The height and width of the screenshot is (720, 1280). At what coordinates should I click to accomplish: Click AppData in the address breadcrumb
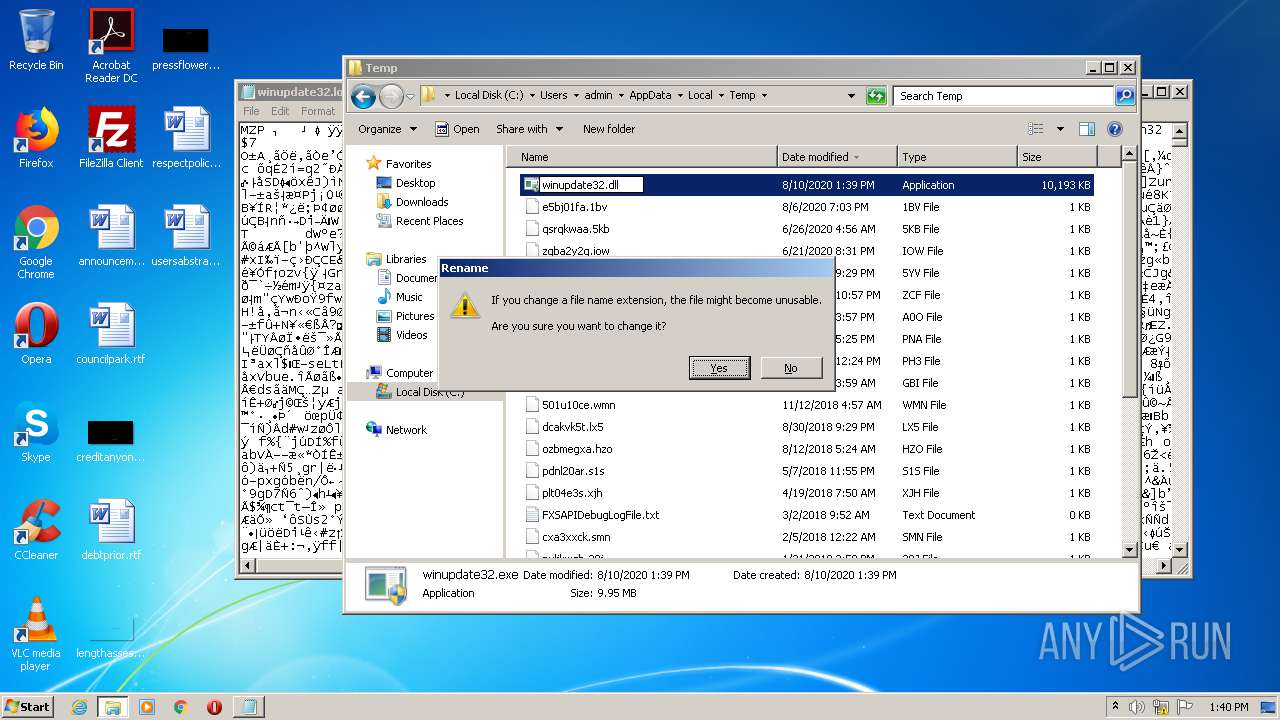[x=650, y=96]
